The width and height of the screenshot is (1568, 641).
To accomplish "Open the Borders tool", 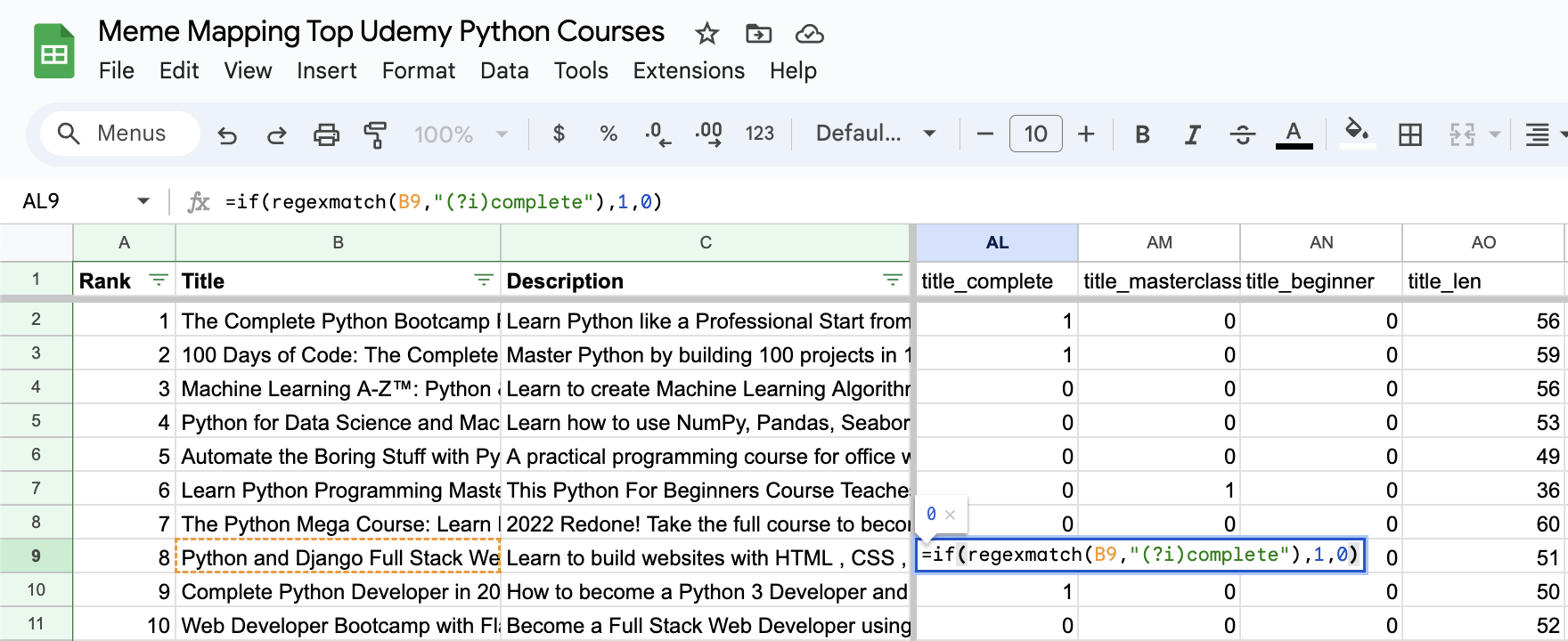I will point(1410,134).
